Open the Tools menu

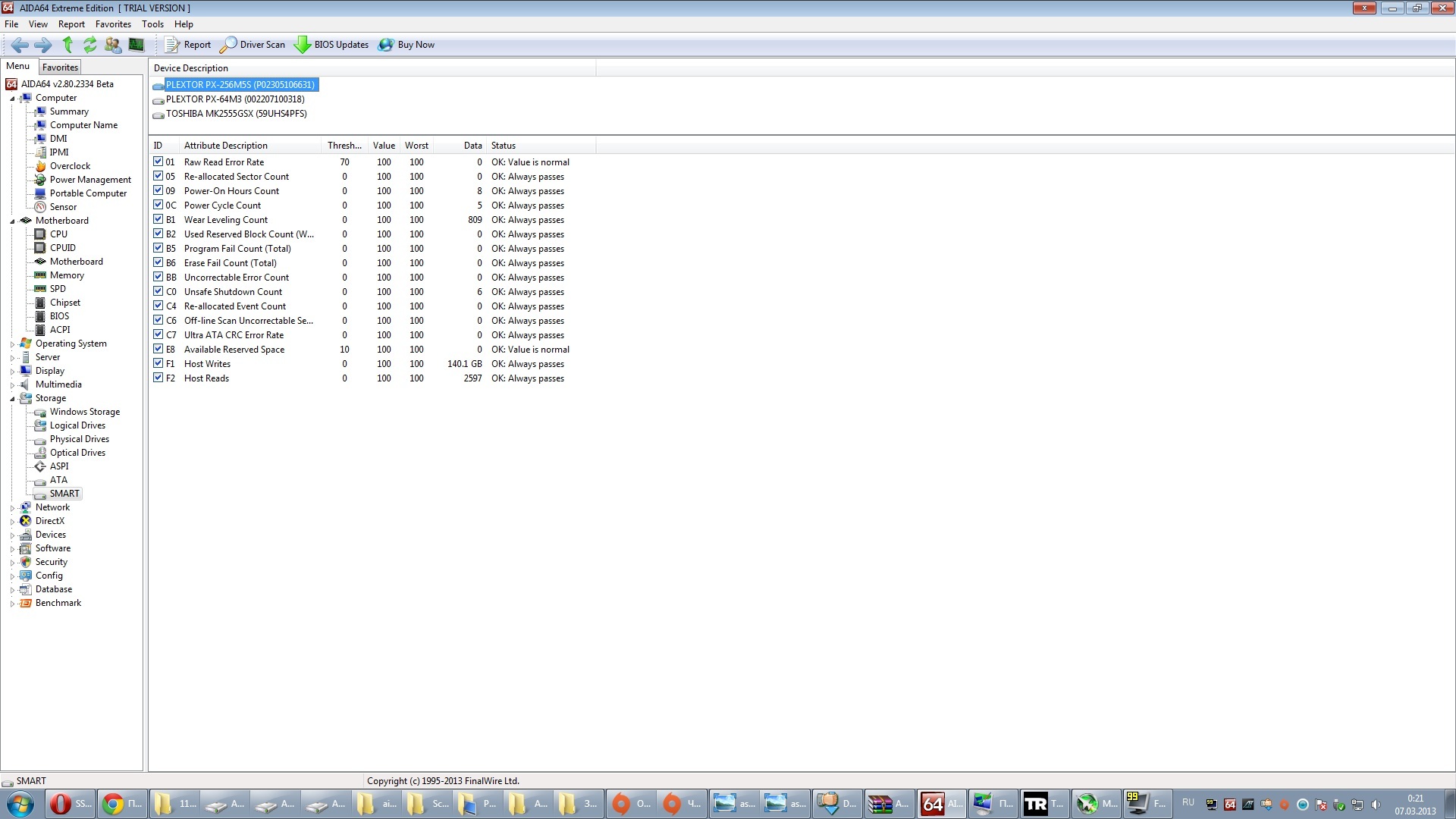152,24
